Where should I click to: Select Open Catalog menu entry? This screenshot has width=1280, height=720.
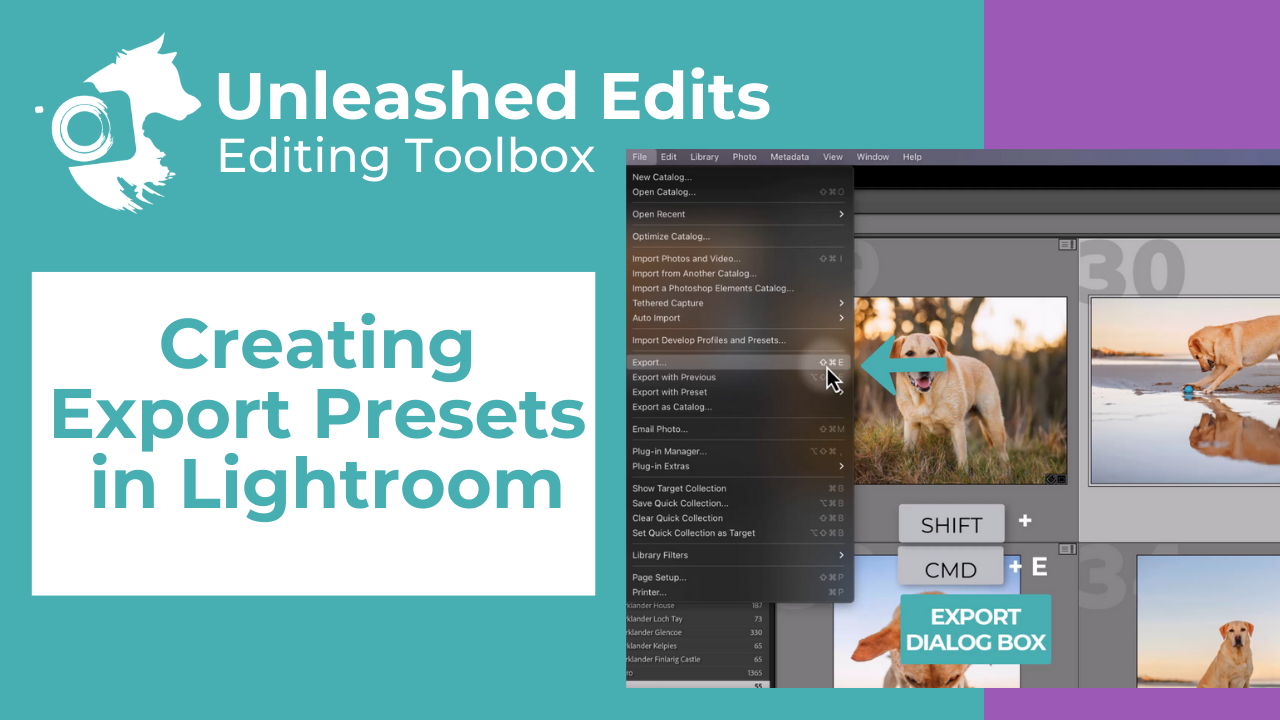739,192
